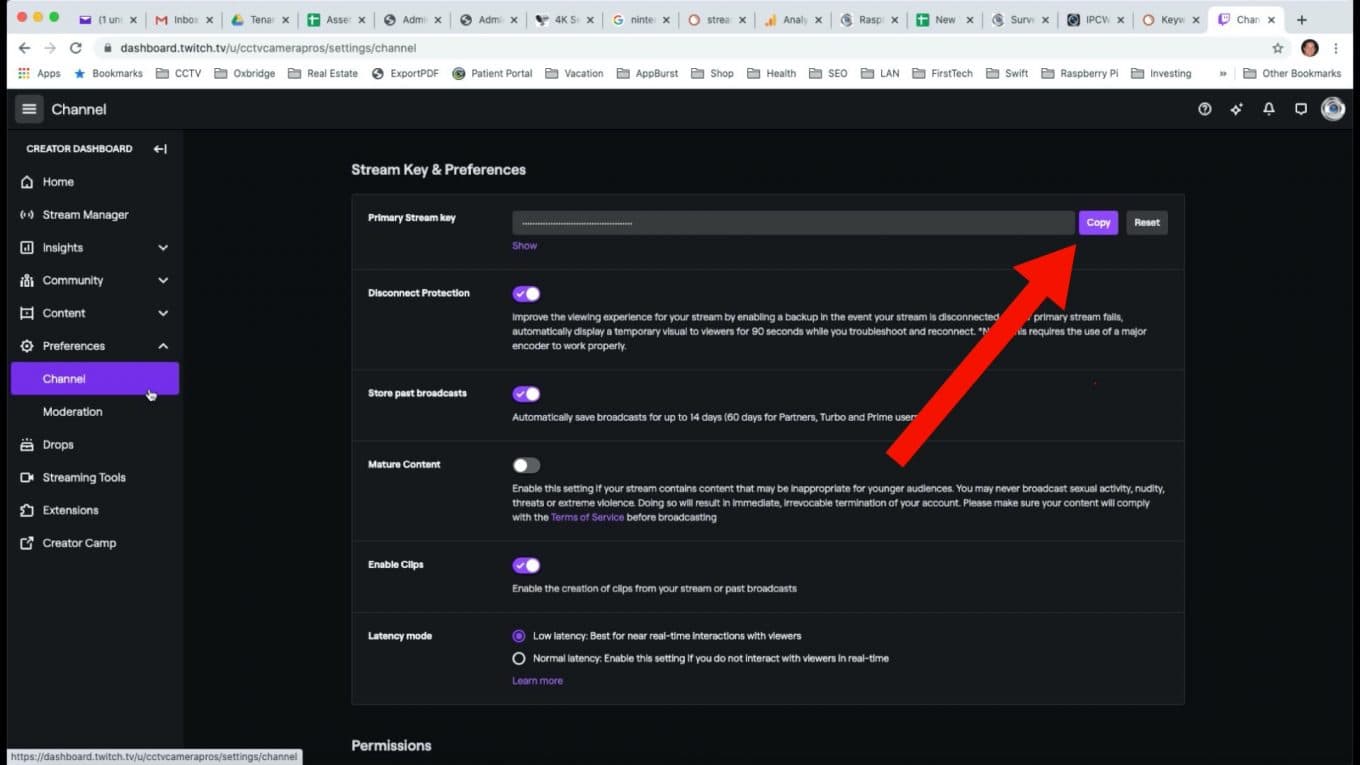The image size is (1360, 765).
Task: Open the help question mark icon
Action: pos(1204,109)
